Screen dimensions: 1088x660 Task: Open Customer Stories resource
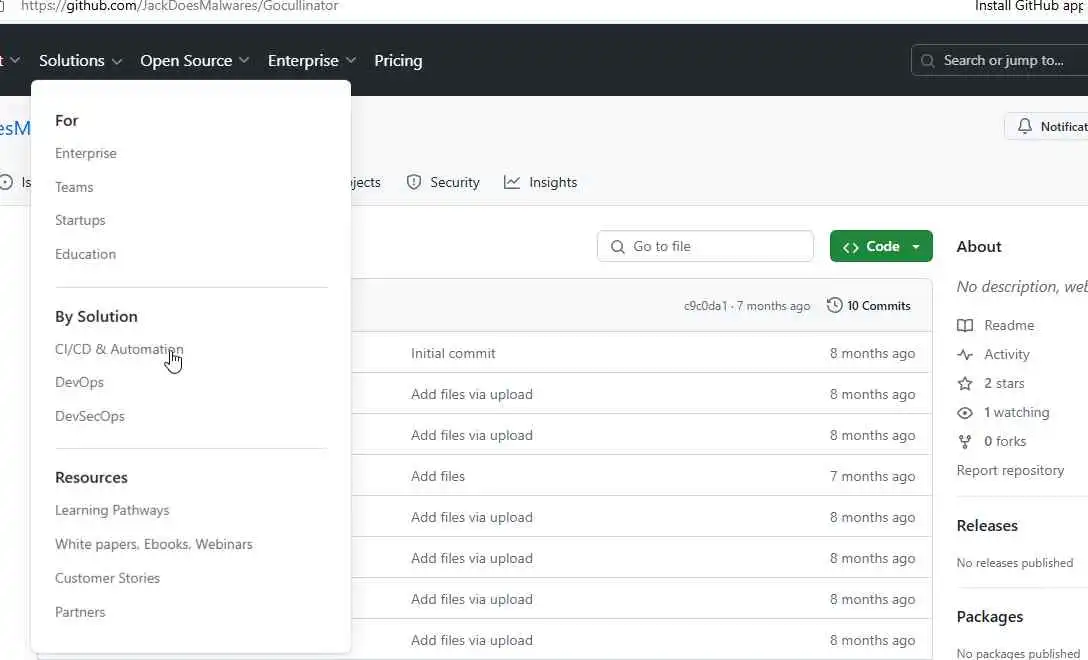tap(108, 578)
